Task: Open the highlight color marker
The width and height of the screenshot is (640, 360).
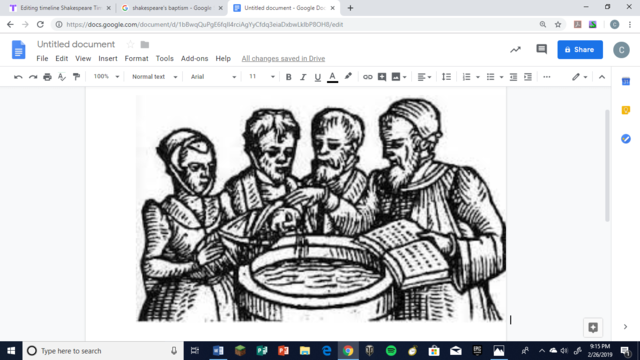Action: 348,77
